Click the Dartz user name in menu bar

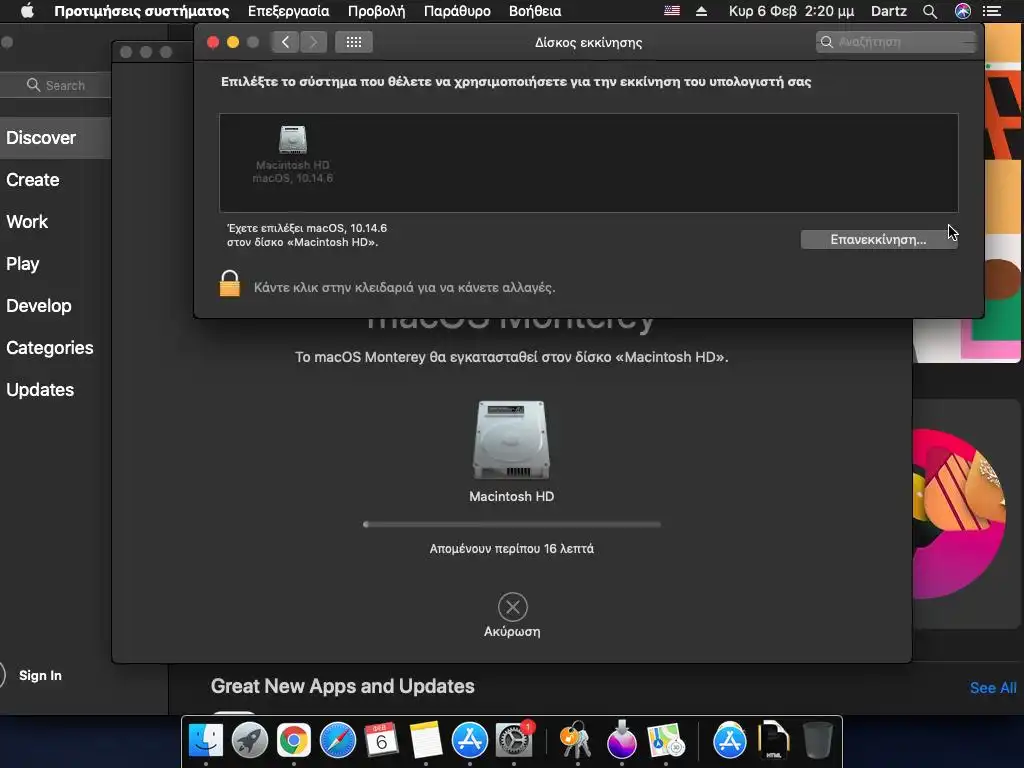[x=889, y=11]
